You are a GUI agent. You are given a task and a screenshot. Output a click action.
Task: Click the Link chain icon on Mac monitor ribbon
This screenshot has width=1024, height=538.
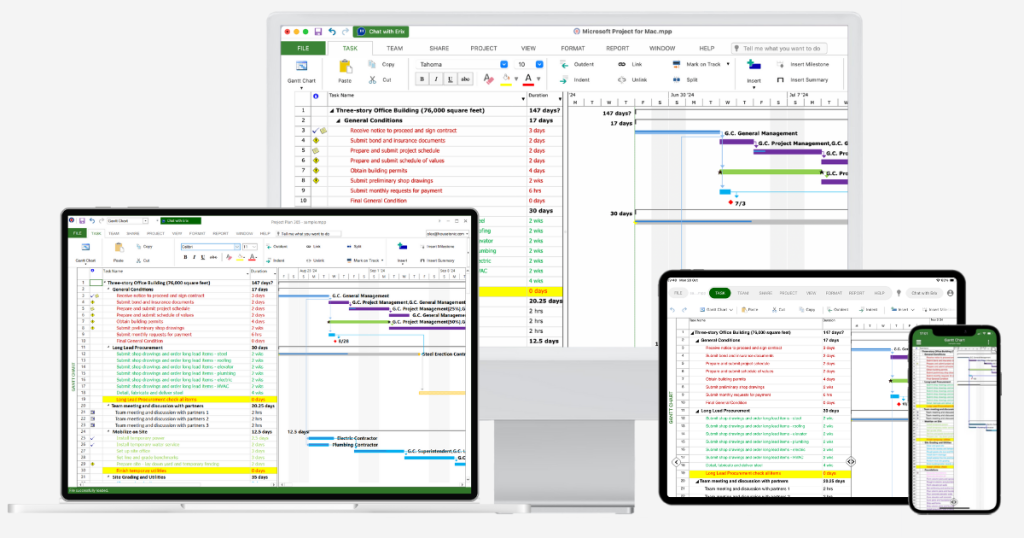coord(622,64)
